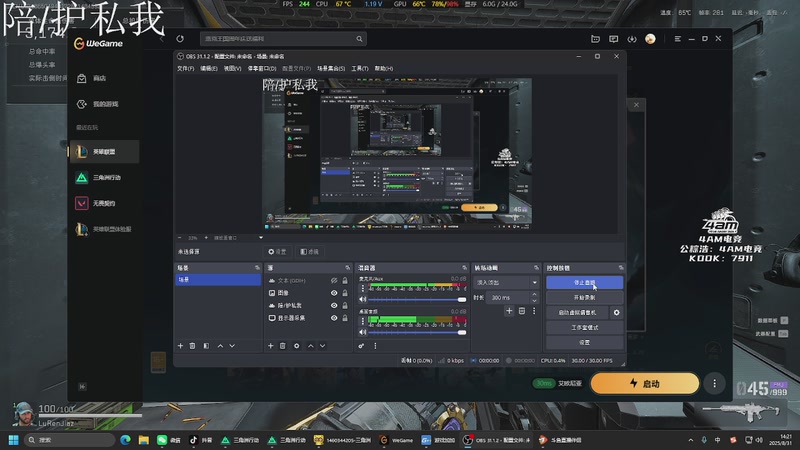Hide the 图像 source
Image resolution: width=800 pixels, height=450 pixels.
point(334,293)
